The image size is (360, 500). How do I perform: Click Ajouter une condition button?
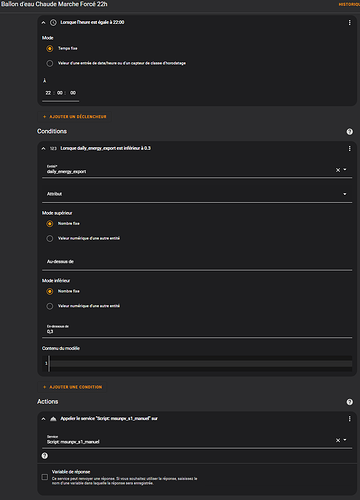pos(73,387)
